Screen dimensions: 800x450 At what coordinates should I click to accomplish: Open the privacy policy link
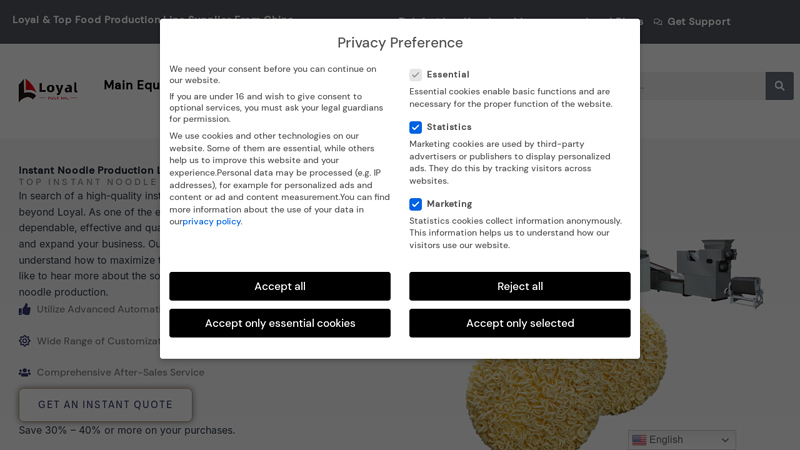coord(212,222)
